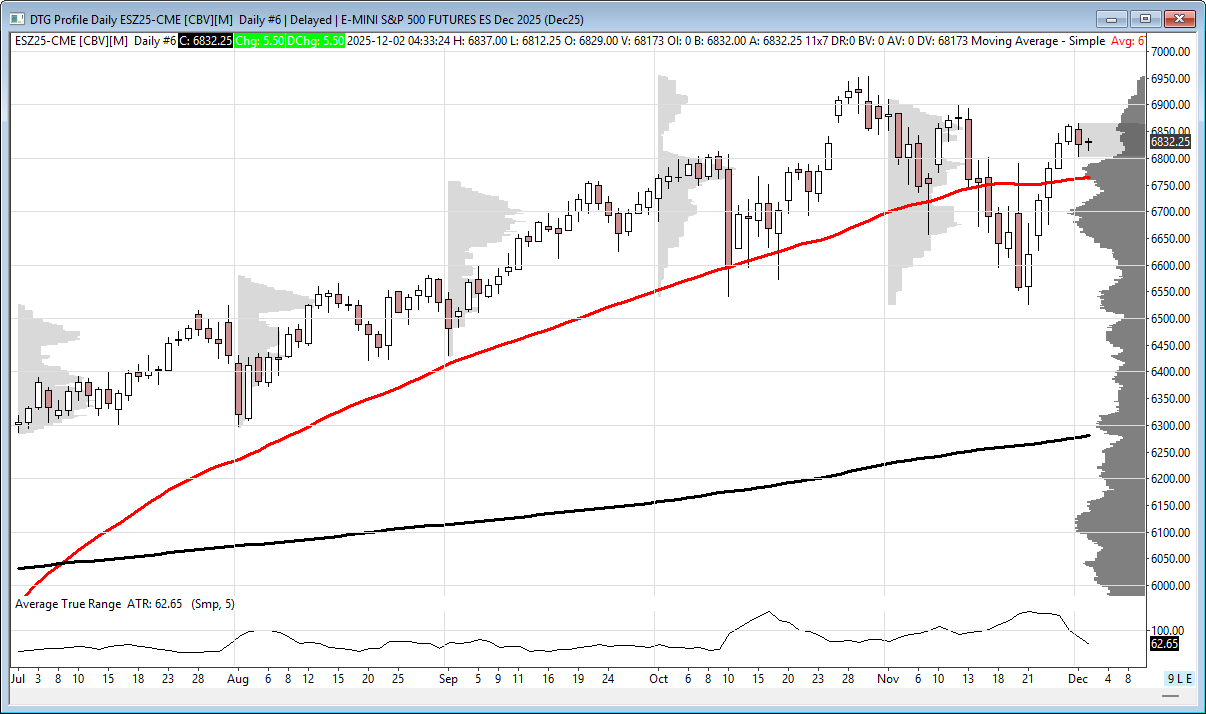Click the 'Aug' date axis label

[x=236, y=678]
